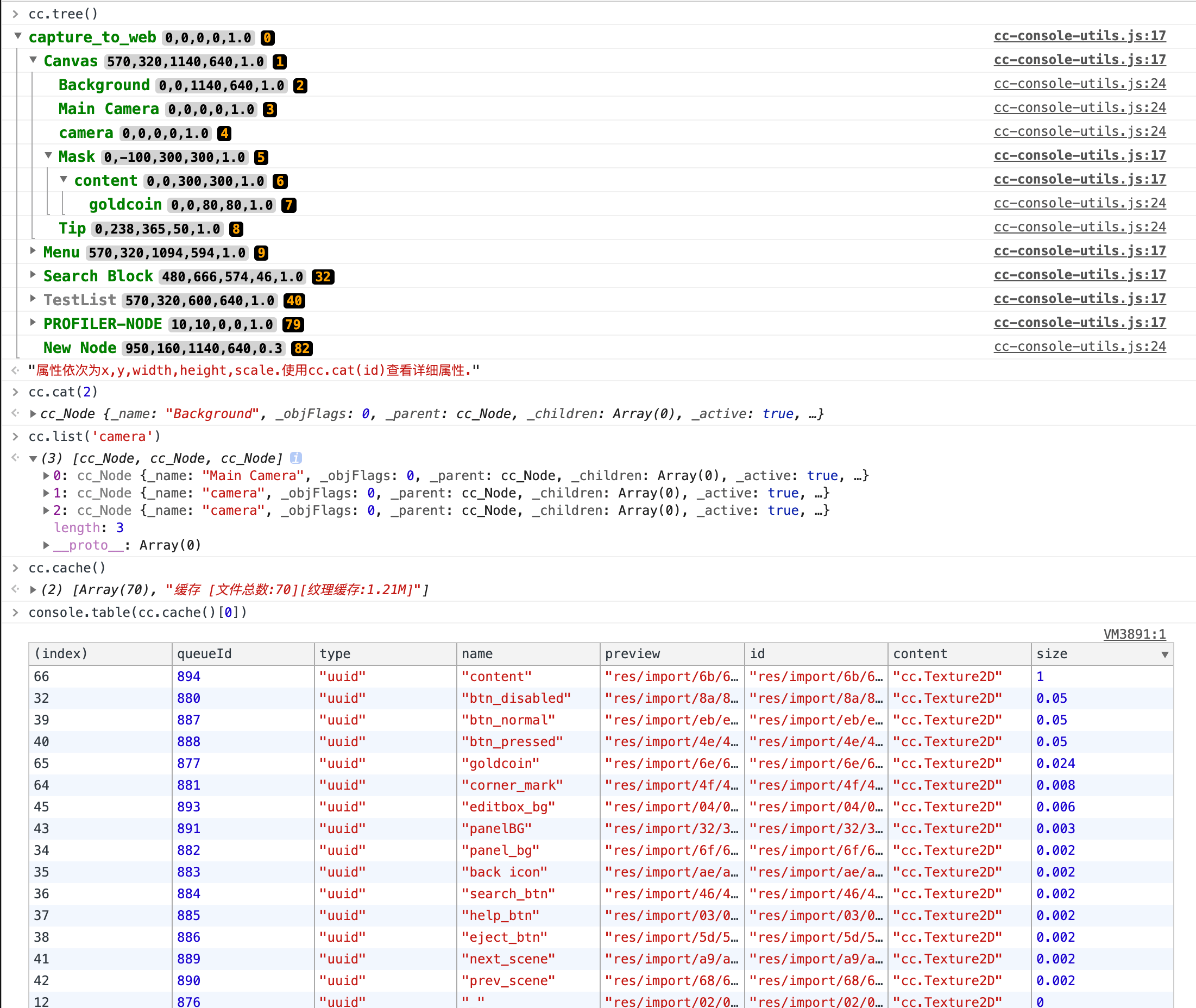Viewport: 1196px width, 1008px height.
Task: Click the ID badge 7 beside goldcoin
Action: (289, 205)
